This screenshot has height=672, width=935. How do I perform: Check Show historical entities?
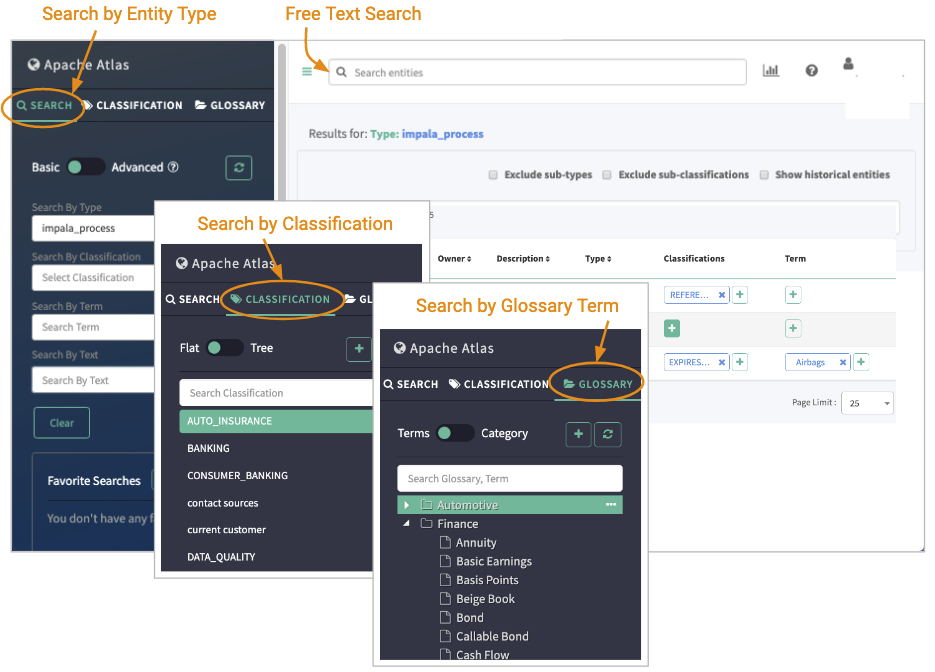point(764,175)
